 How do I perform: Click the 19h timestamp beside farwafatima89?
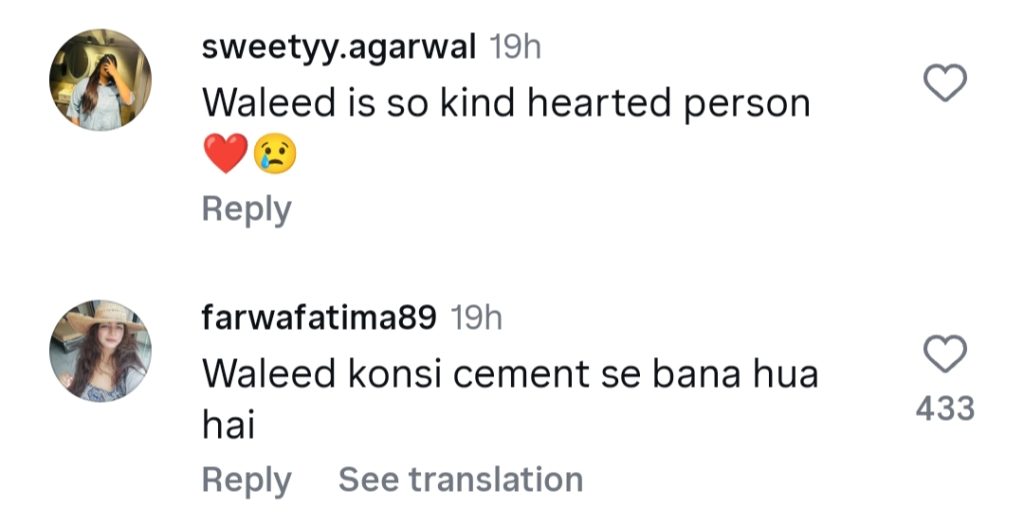476,318
